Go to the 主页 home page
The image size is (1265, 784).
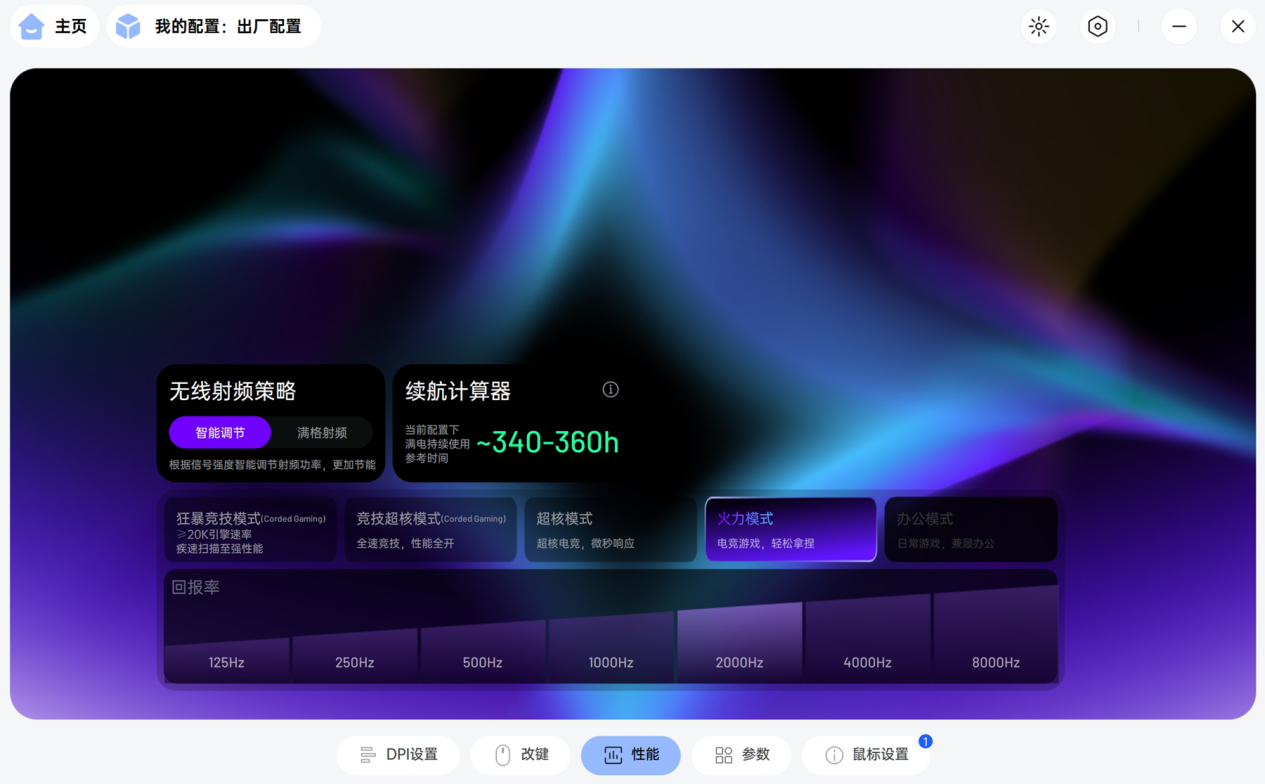click(54, 26)
